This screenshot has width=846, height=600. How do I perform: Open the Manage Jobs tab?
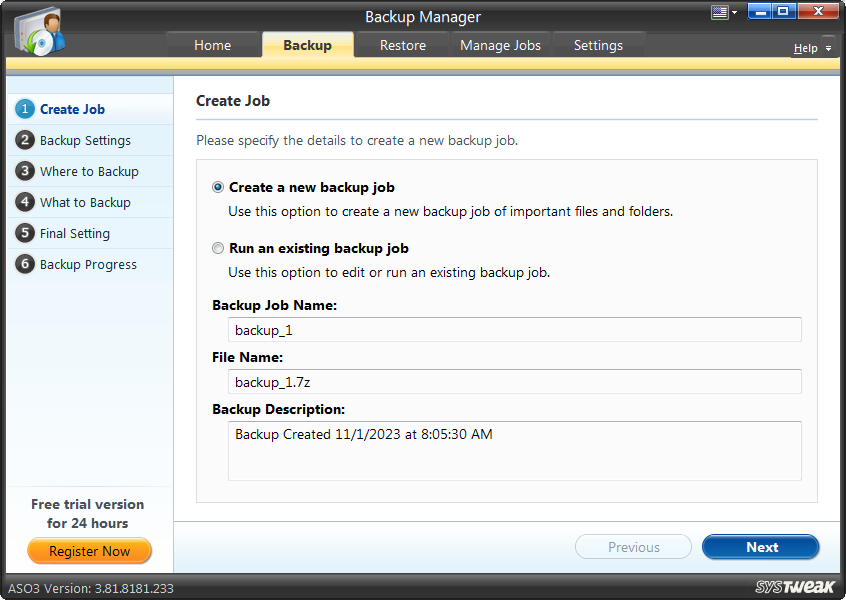pyautogui.click(x=500, y=45)
